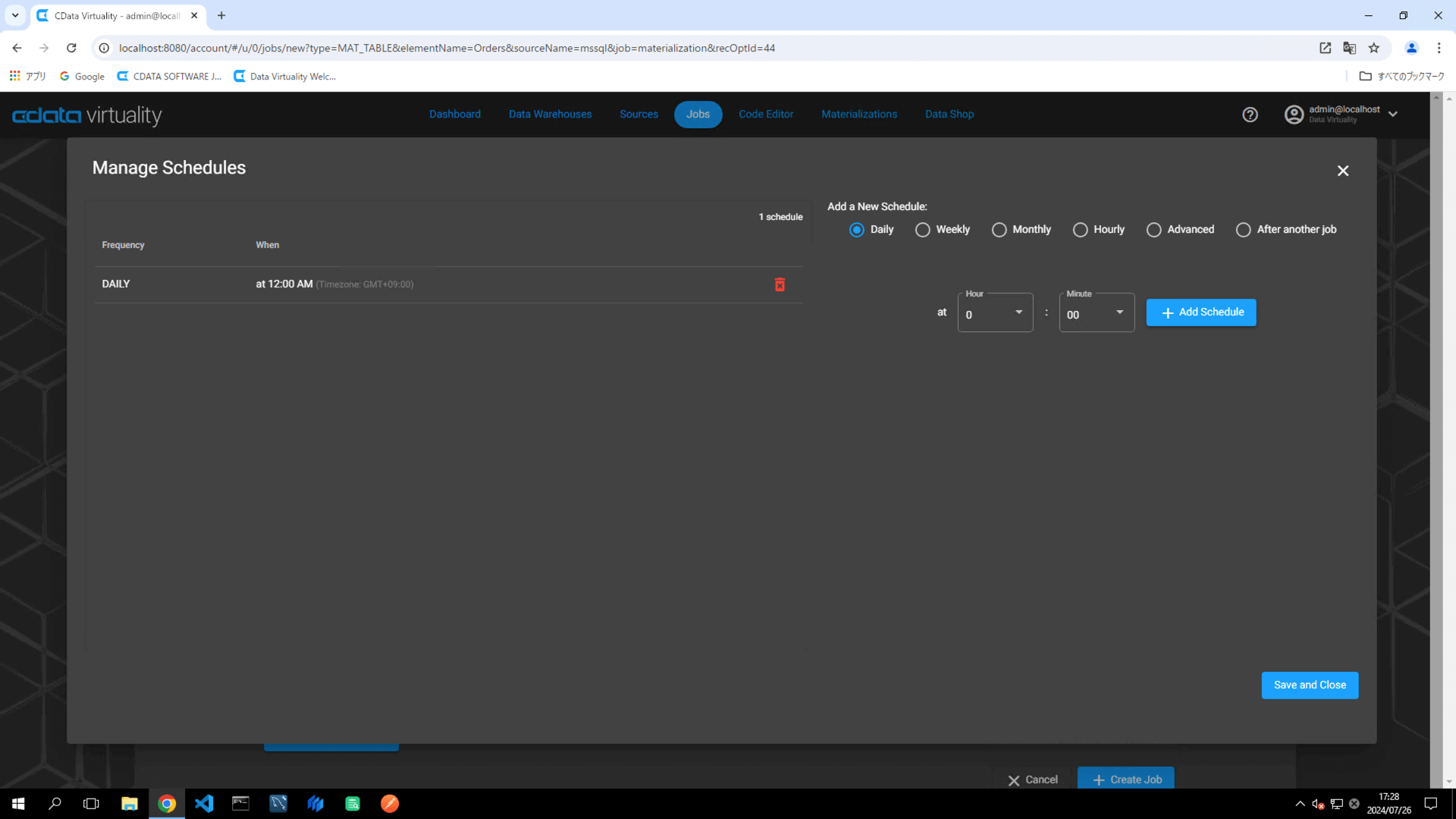The width and height of the screenshot is (1456, 819).
Task: Bookmark this page with star icon
Action: tap(1374, 48)
